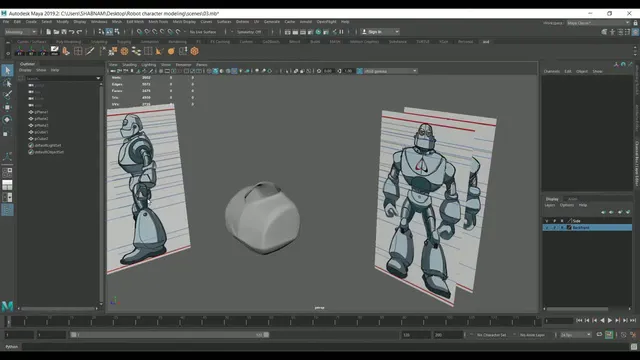
Task: Open the Edit Mesh menu
Action: [135, 22]
